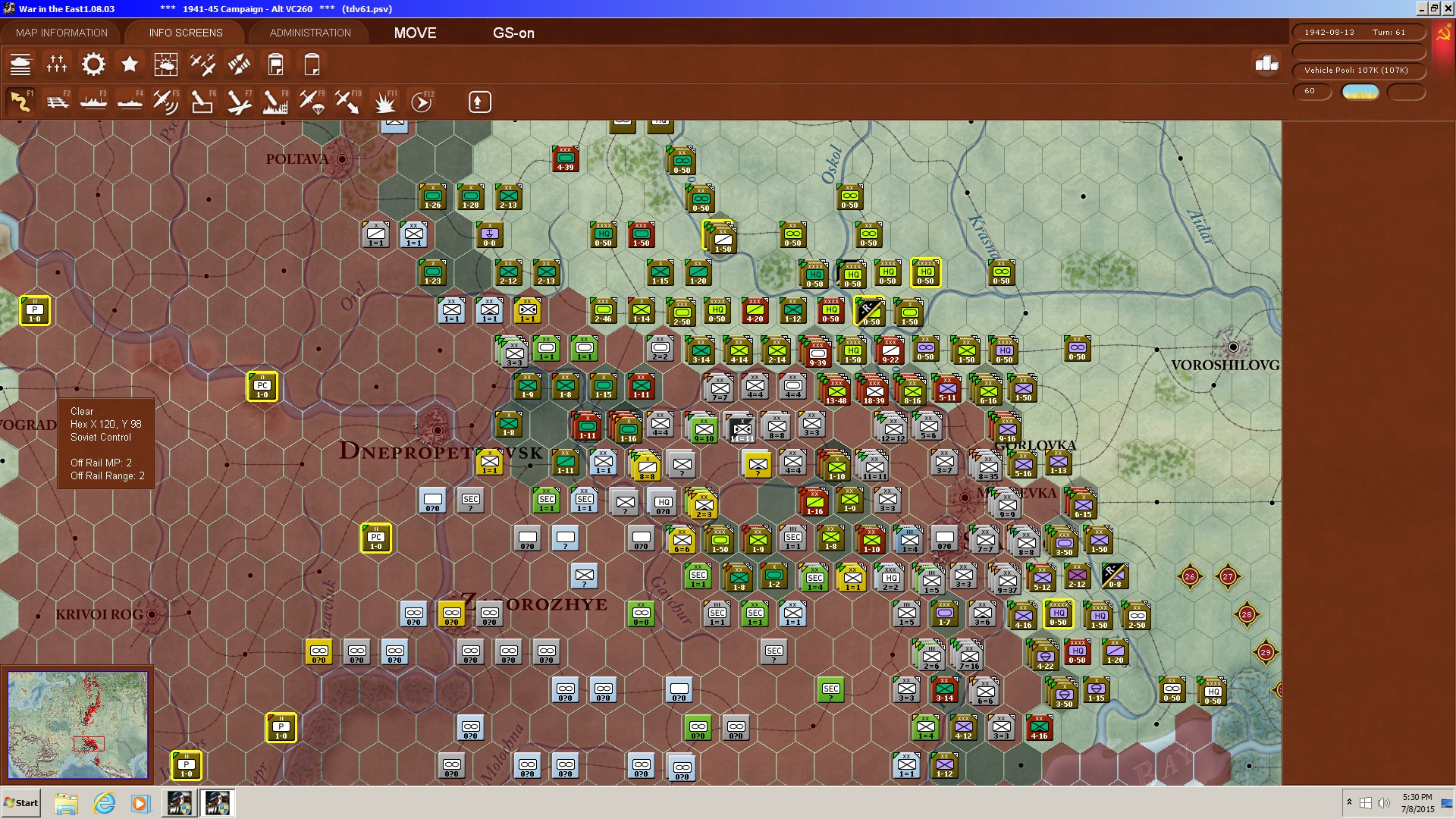
Task: Select Amphibious transport mode (F4)
Action: coord(130,102)
